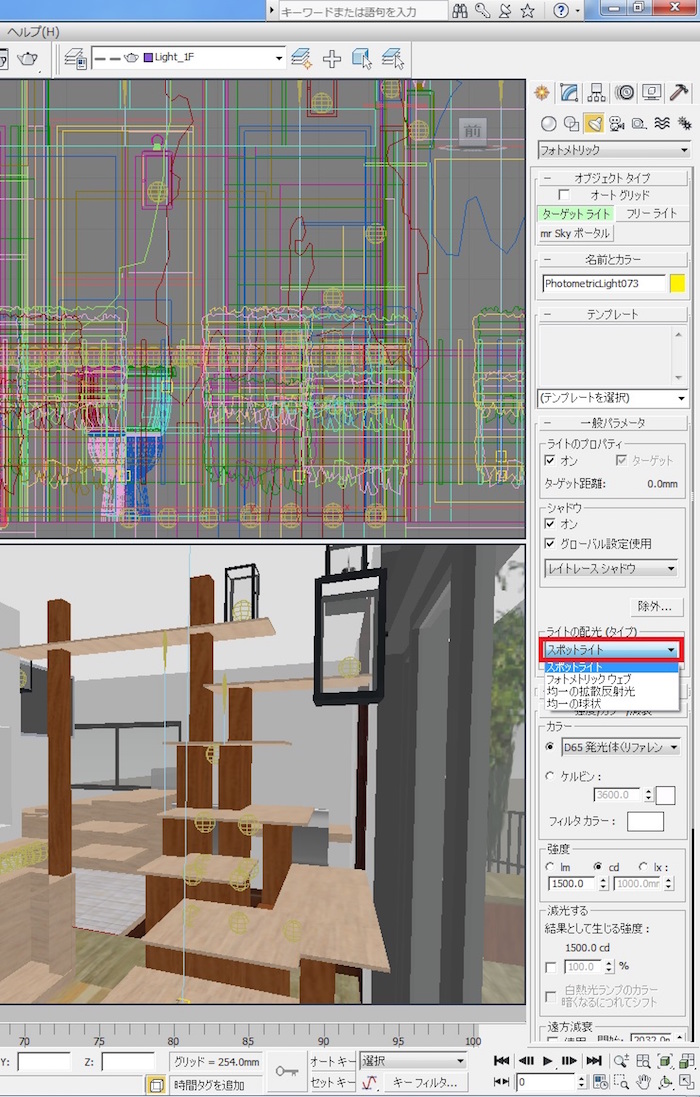Open the ヘルプ(H) menu

pos(33,31)
